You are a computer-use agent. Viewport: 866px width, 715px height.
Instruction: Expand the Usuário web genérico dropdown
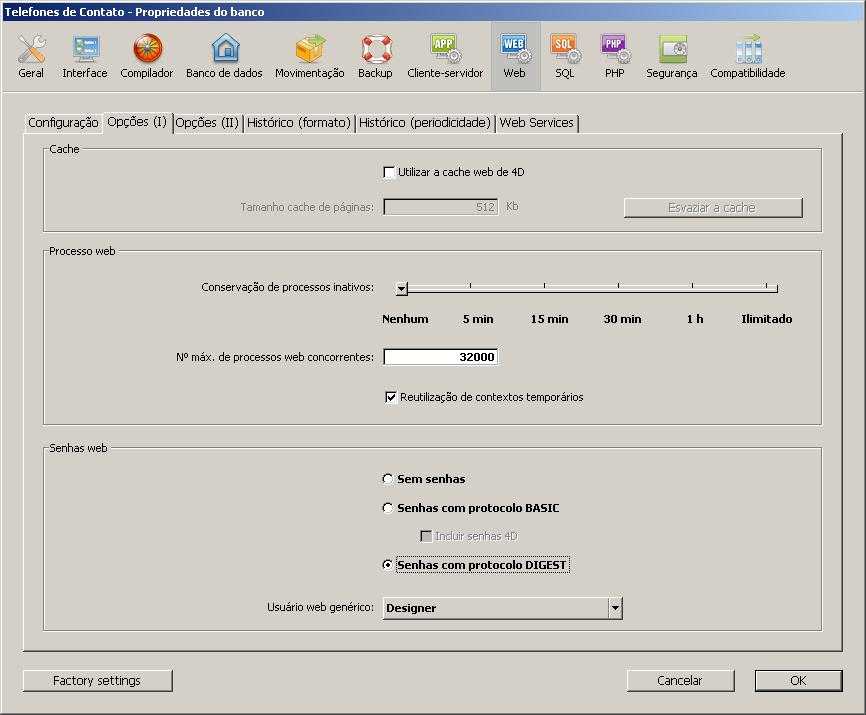coord(615,608)
